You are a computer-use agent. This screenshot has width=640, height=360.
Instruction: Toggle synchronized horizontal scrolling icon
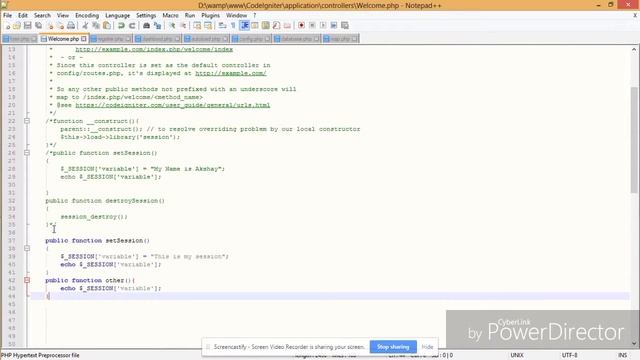(x=208, y=26)
